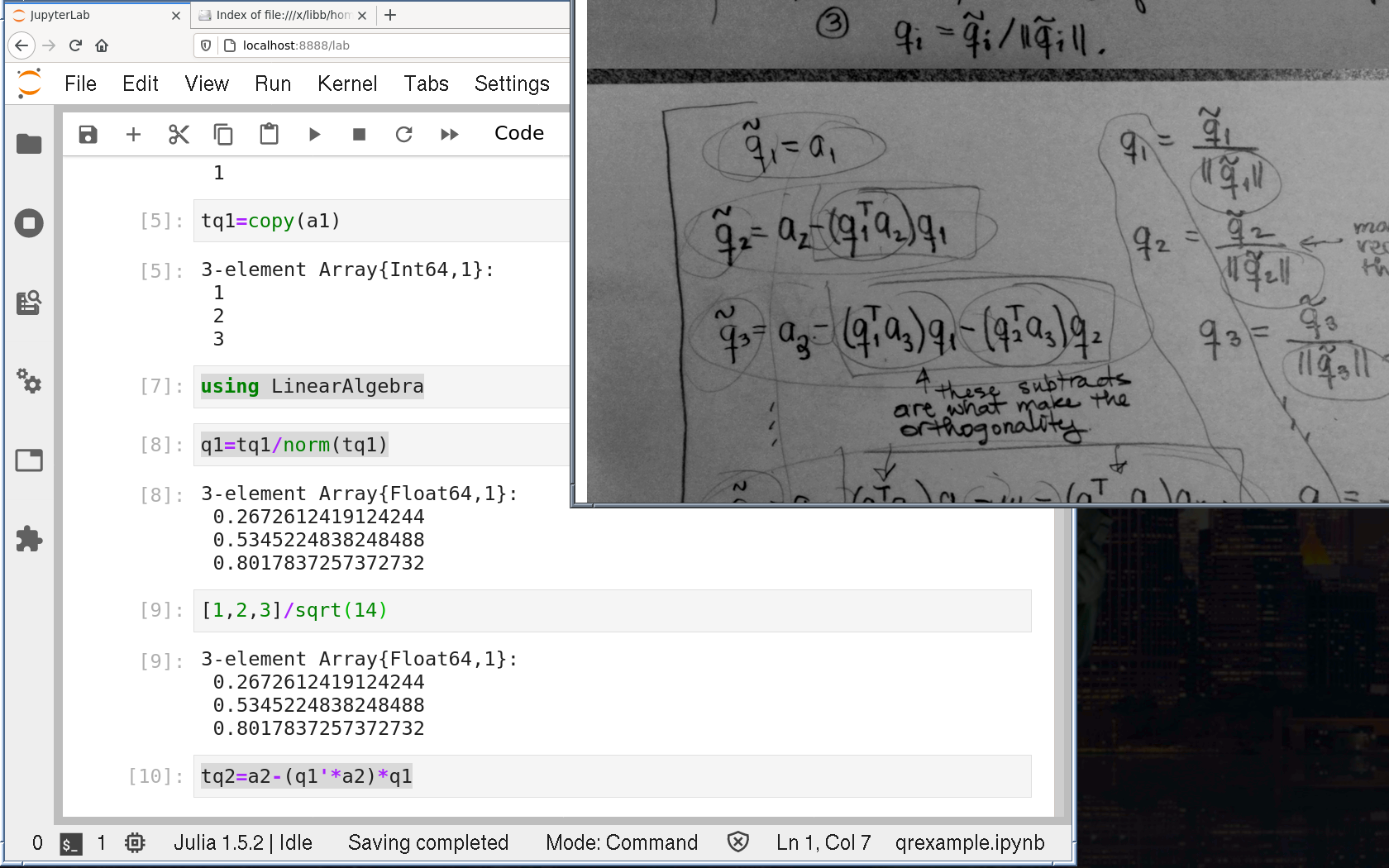Select the cell containing tq2=a2-(q1'*a2)*q1
The image size is (1389, 868).
[612, 776]
